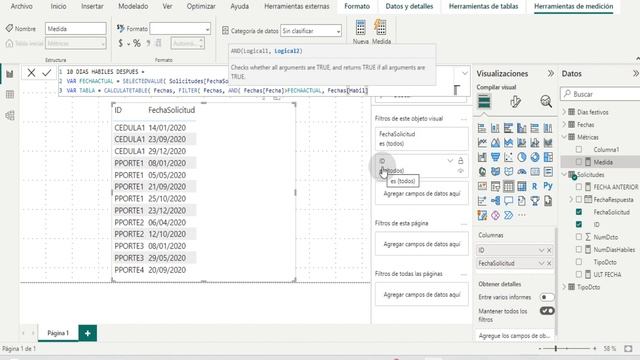640x360 pixels.
Task: Select the stacked bar chart visual
Action: pos(482,129)
